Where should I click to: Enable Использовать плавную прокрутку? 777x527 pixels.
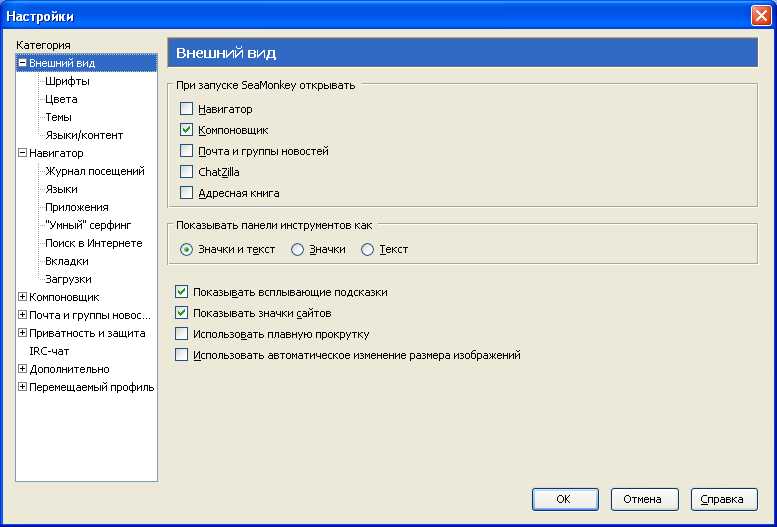click(x=181, y=334)
